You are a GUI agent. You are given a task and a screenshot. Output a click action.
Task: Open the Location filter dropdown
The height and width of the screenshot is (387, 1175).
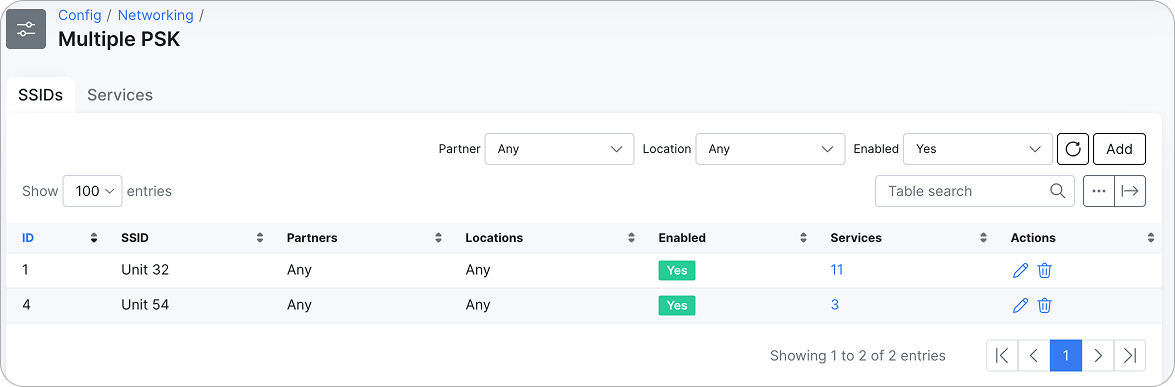click(770, 148)
